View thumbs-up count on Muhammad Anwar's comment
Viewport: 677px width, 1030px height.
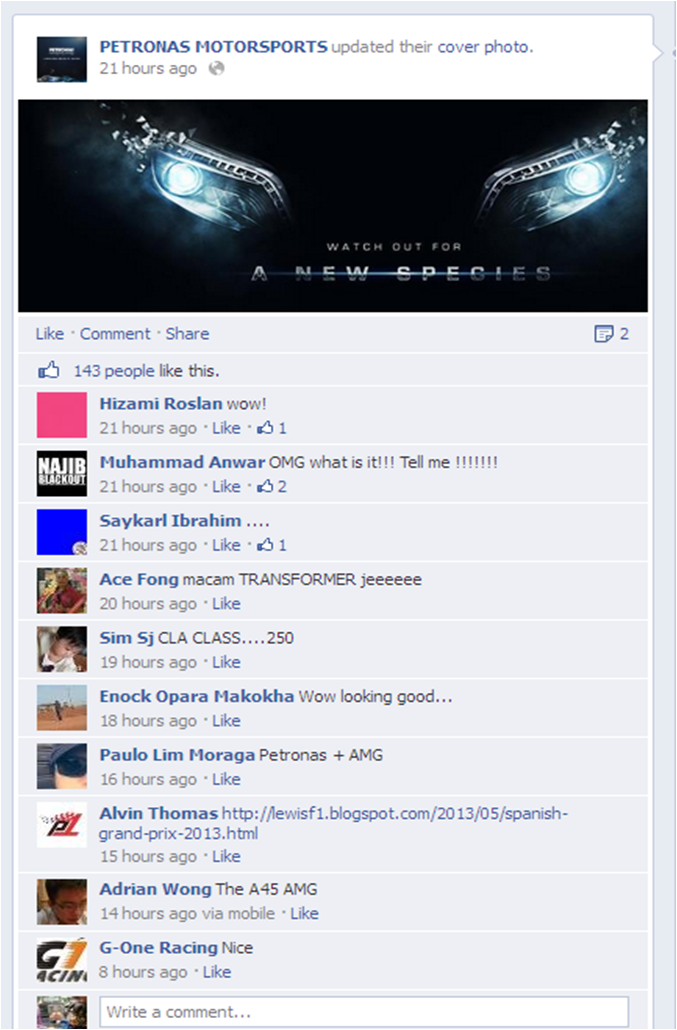(x=272, y=487)
